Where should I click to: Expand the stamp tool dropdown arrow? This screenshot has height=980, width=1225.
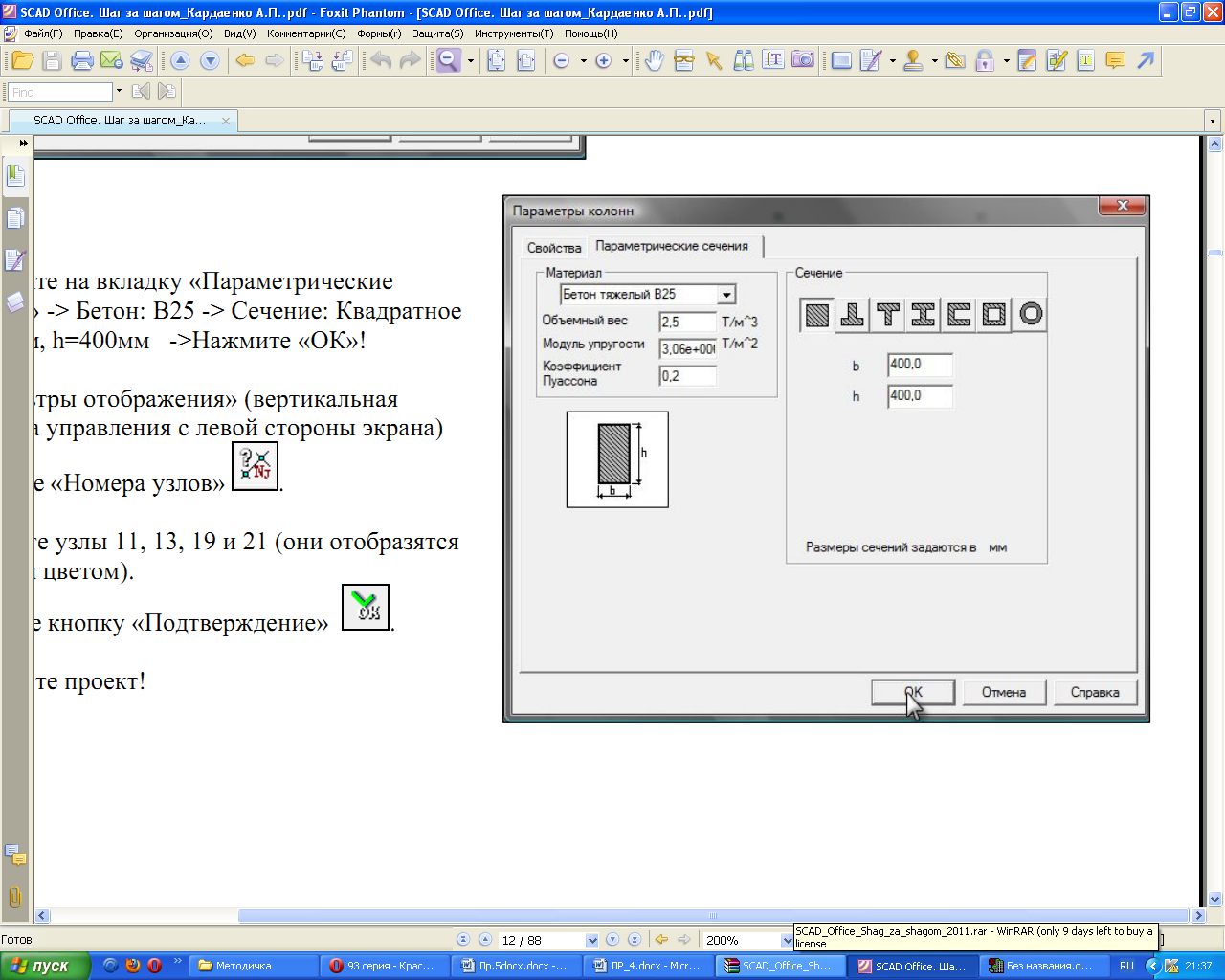[x=935, y=61]
